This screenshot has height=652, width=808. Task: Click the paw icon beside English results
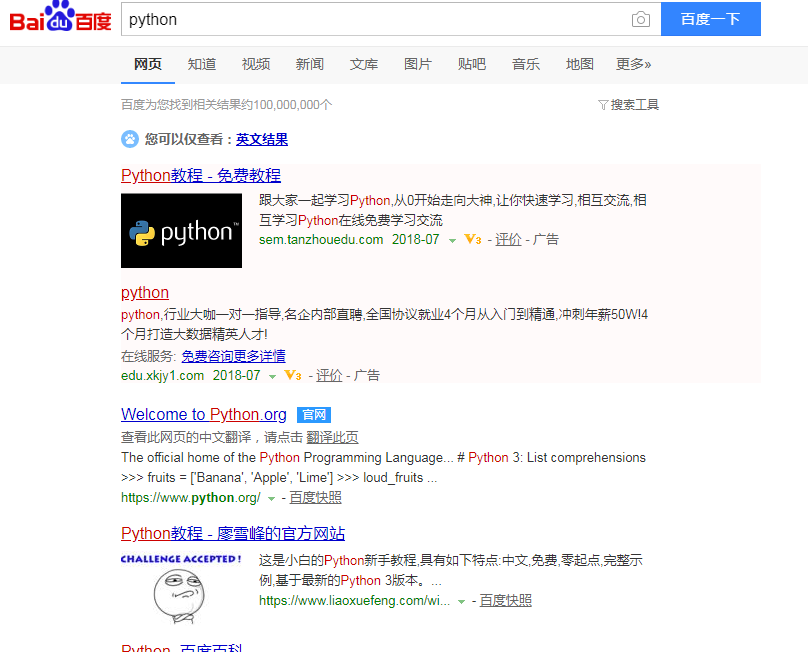[x=130, y=139]
